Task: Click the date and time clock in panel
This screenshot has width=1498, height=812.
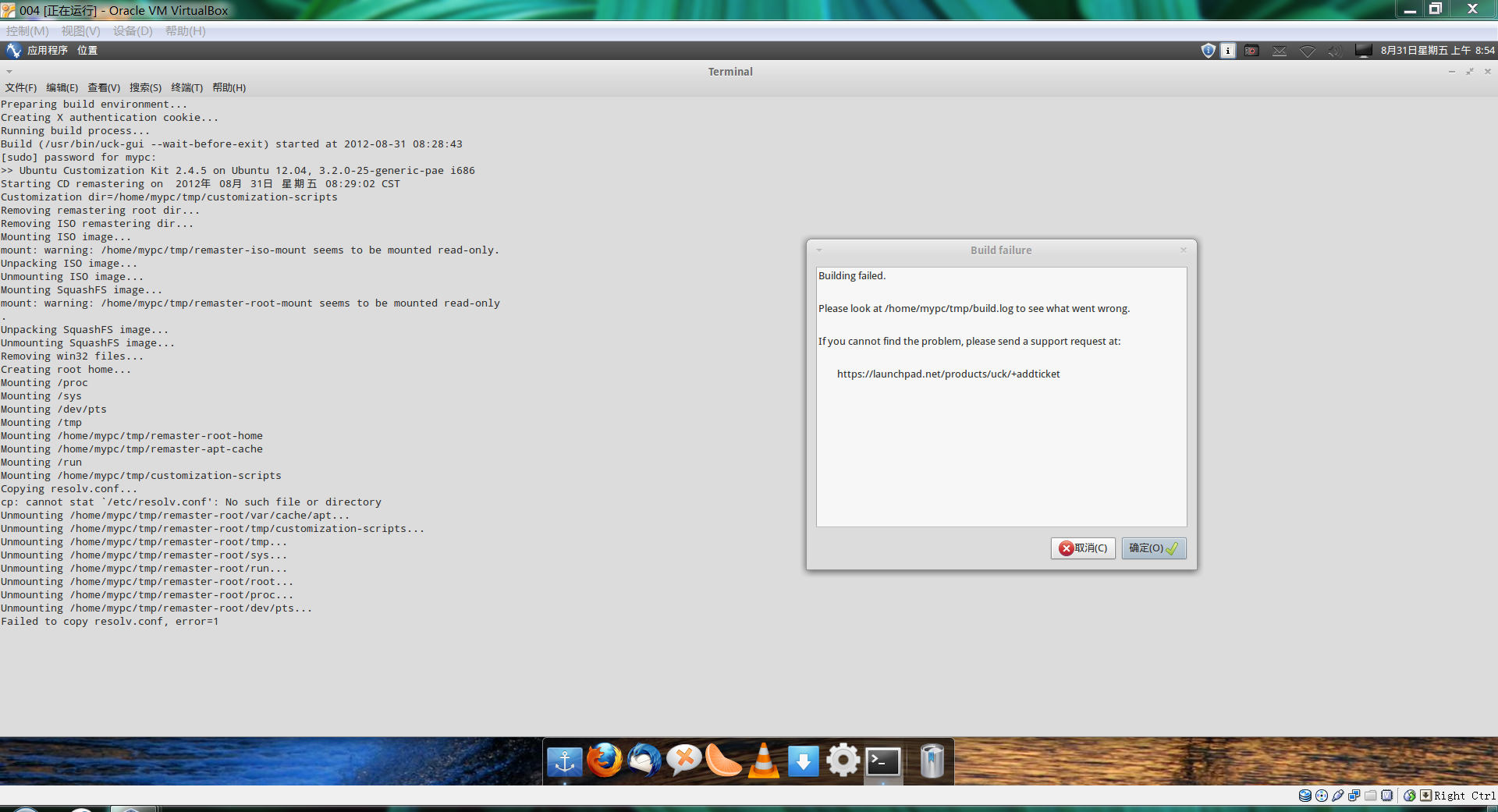Action: pos(1438,51)
